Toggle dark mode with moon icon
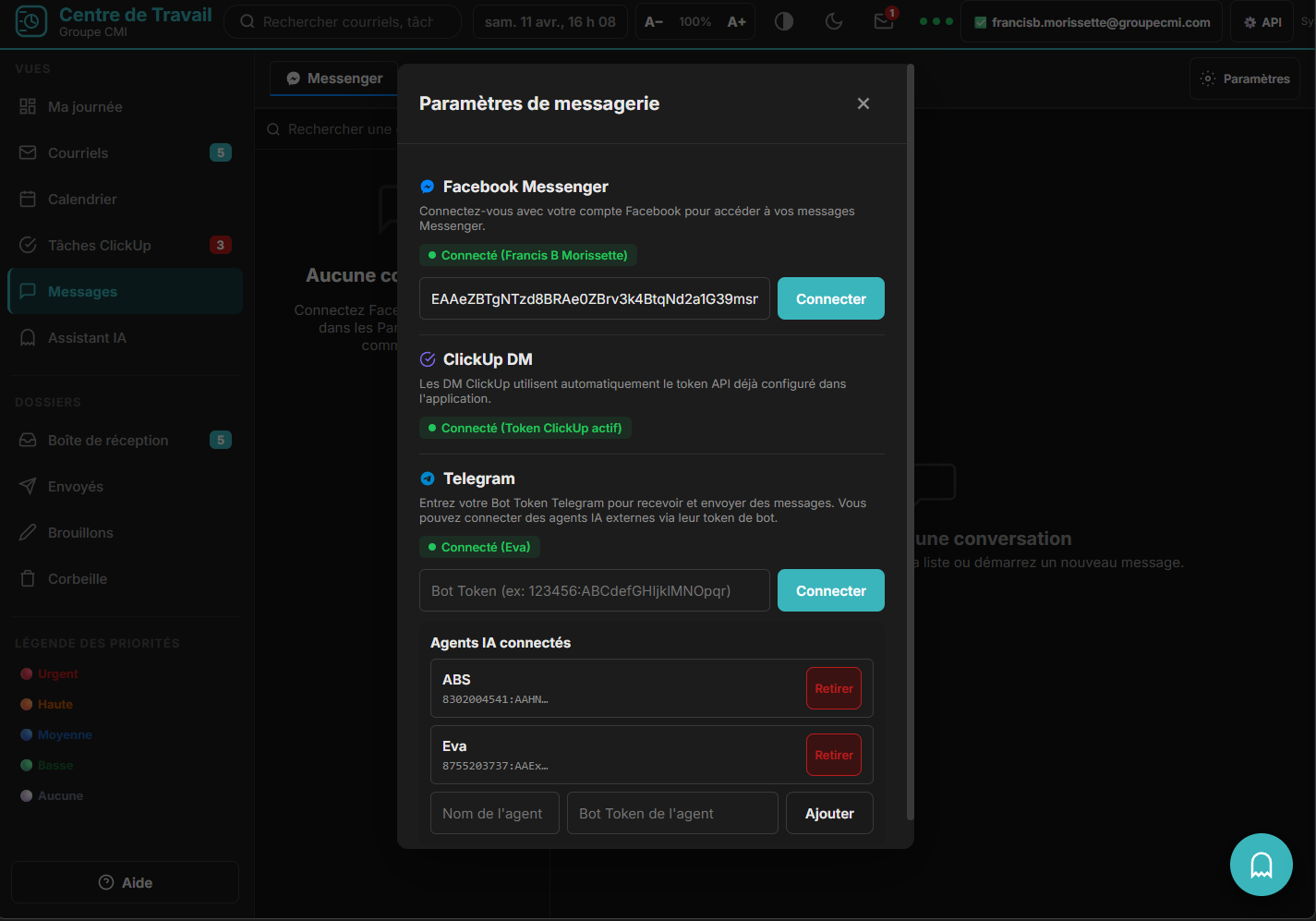 click(x=834, y=21)
